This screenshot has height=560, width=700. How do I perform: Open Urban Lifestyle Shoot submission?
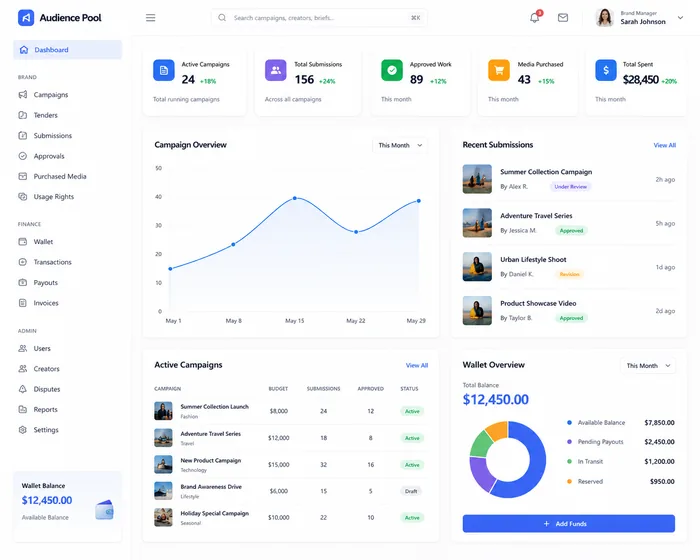point(569,267)
